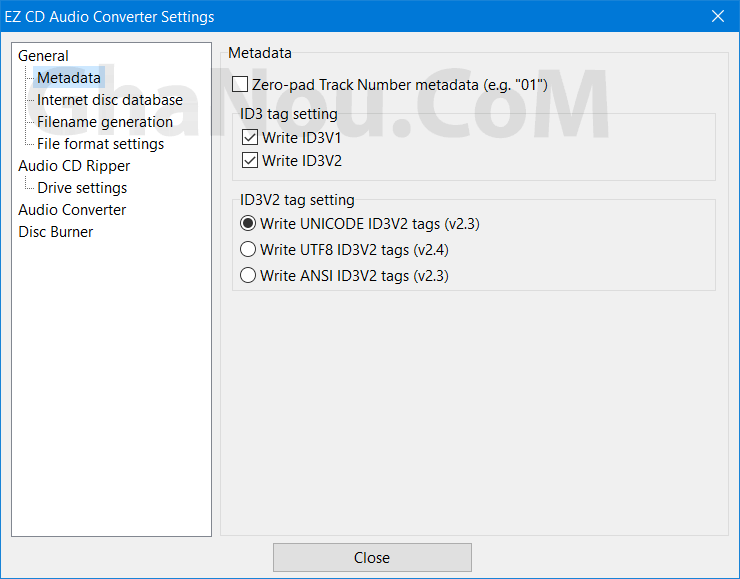740x579 pixels.
Task: Open Filename generation settings
Action: [x=105, y=122]
